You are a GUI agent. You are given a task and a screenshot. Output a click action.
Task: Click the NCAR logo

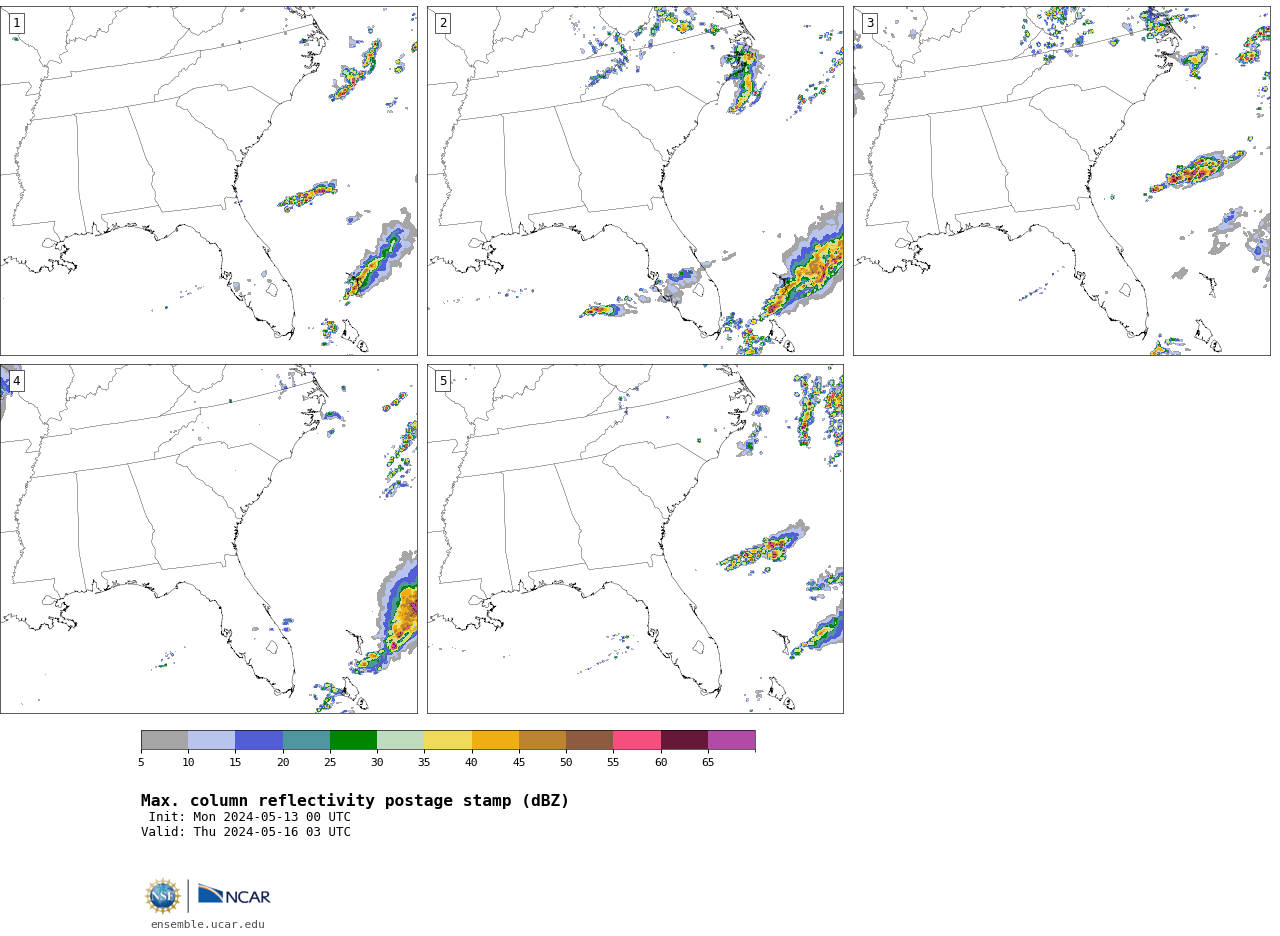click(x=234, y=895)
